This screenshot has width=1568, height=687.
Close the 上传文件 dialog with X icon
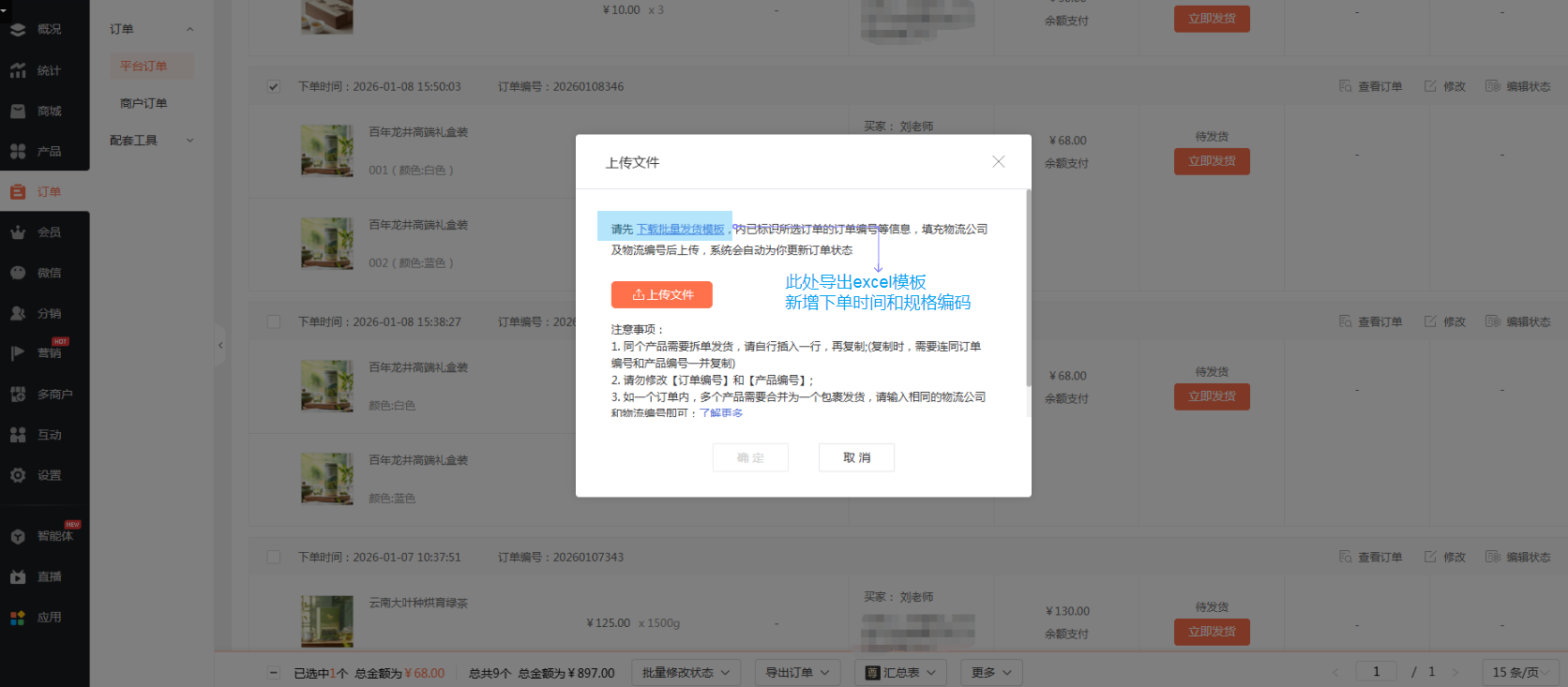999,162
